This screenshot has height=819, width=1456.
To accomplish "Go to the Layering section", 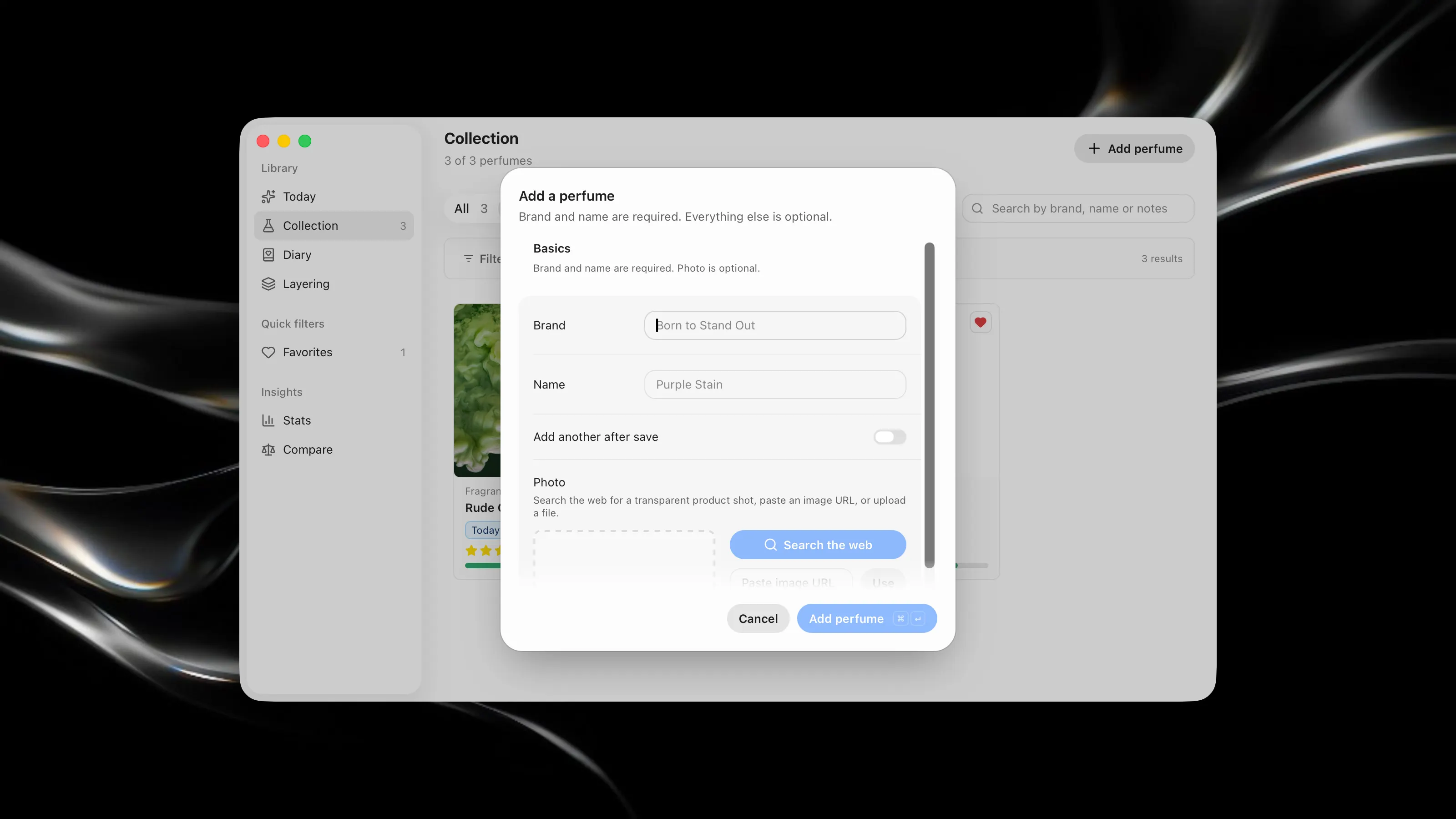I will (x=334, y=284).
